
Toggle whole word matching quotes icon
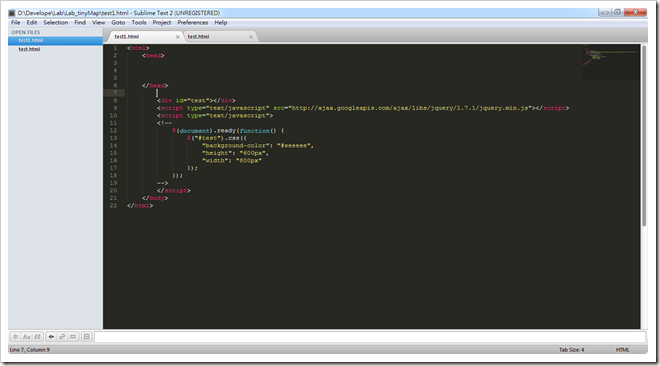pos(37,337)
